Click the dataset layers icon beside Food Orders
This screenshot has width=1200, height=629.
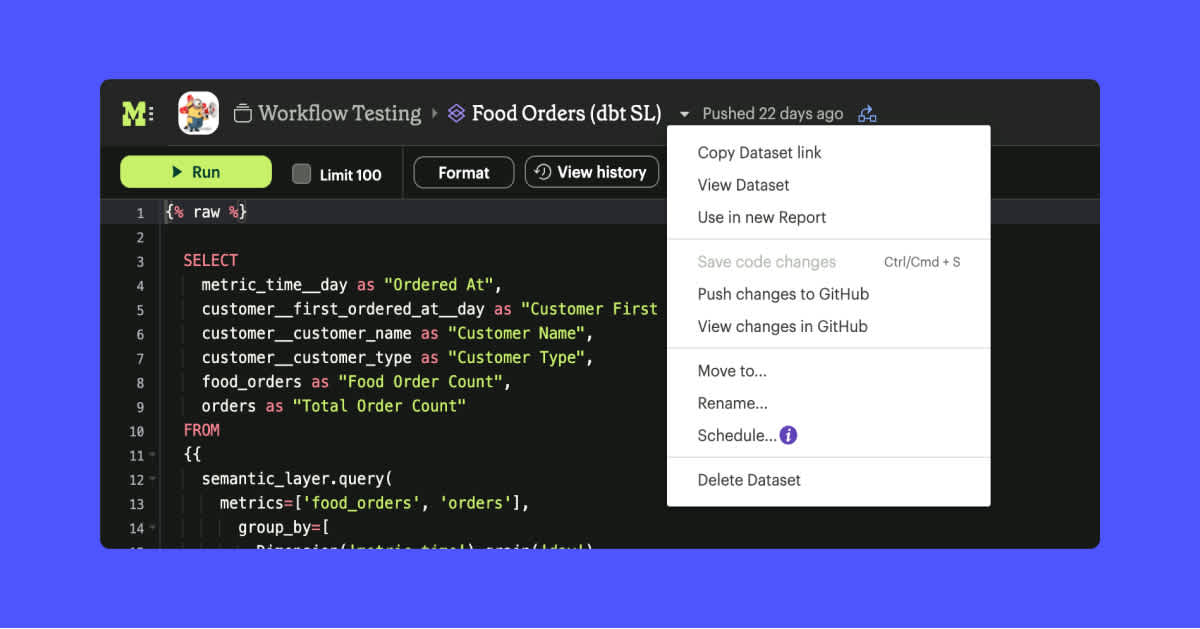click(456, 114)
